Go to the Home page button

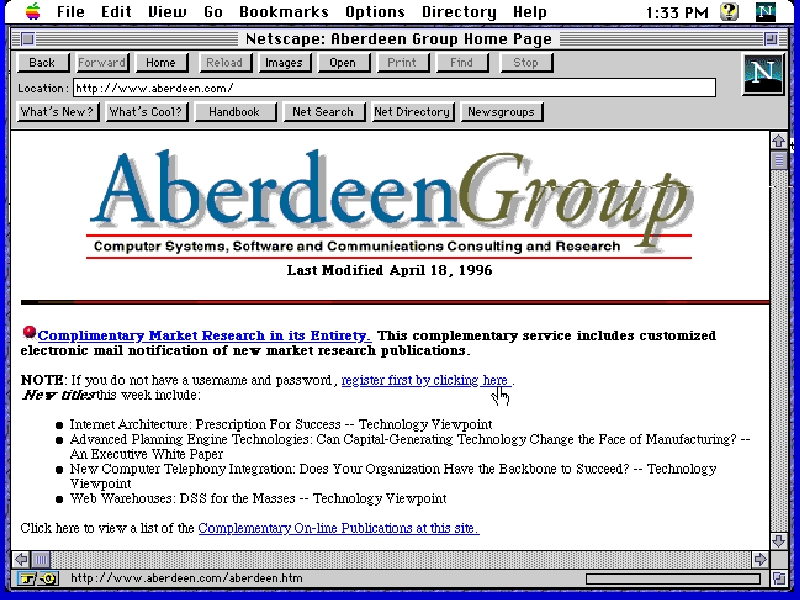[x=162, y=63]
